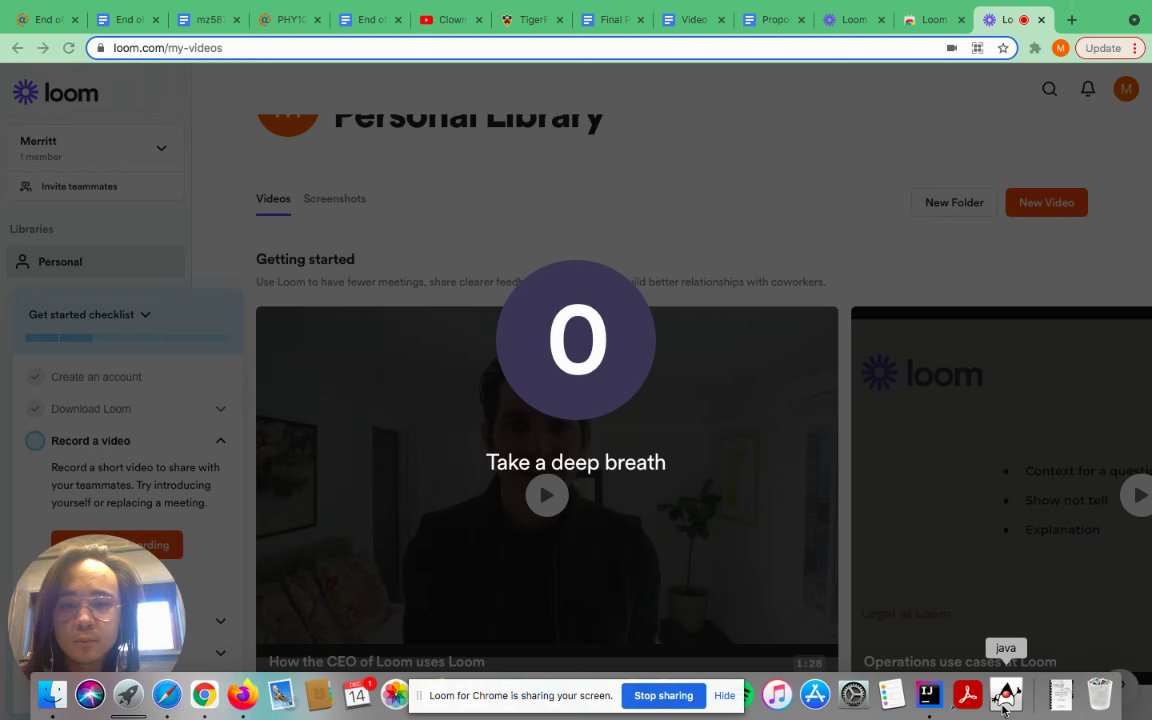Open Safari from the dock
1152x720 pixels.
(167, 694)
